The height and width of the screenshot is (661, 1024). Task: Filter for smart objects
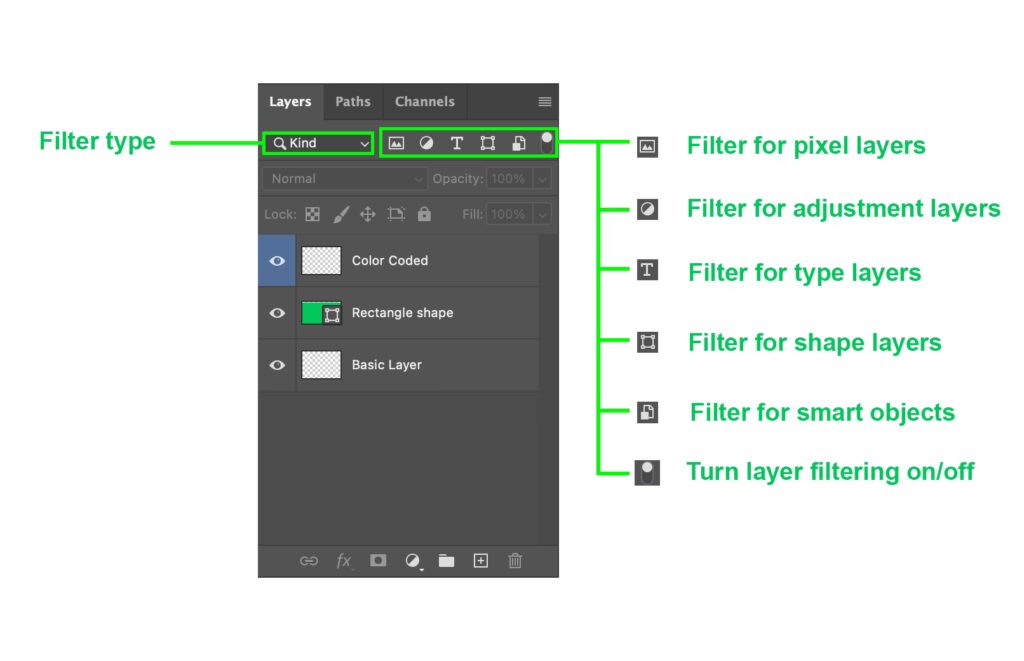pos(518,143)
